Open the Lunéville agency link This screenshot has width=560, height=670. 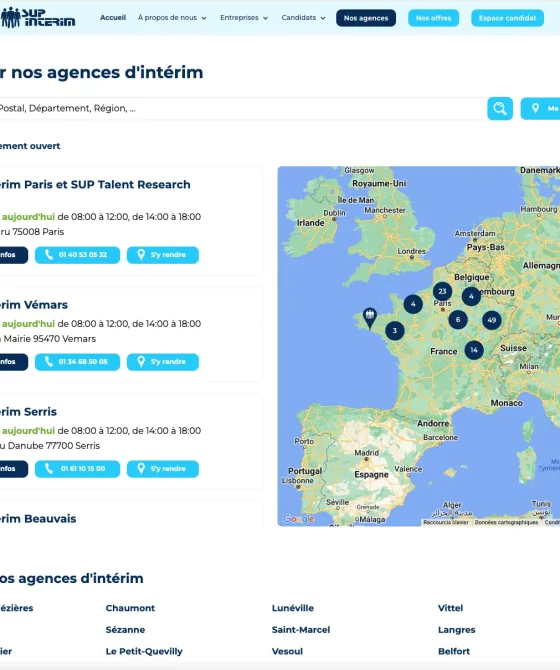293,608
